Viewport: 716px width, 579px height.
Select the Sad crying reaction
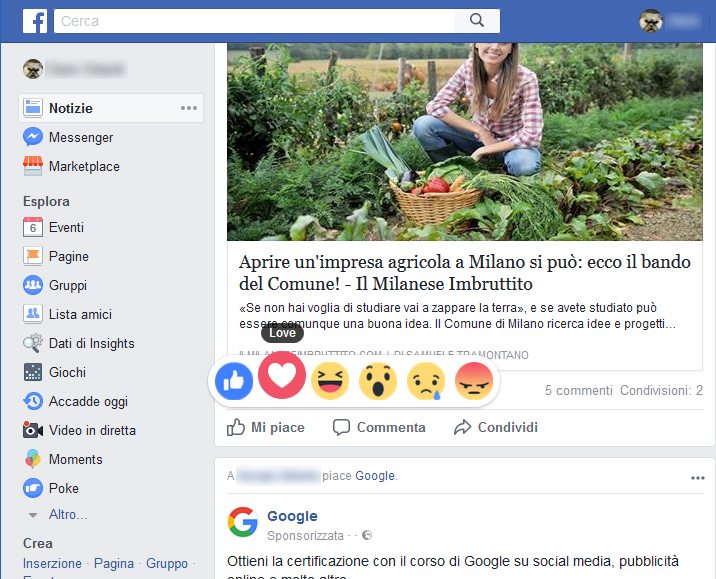(426, 381)
